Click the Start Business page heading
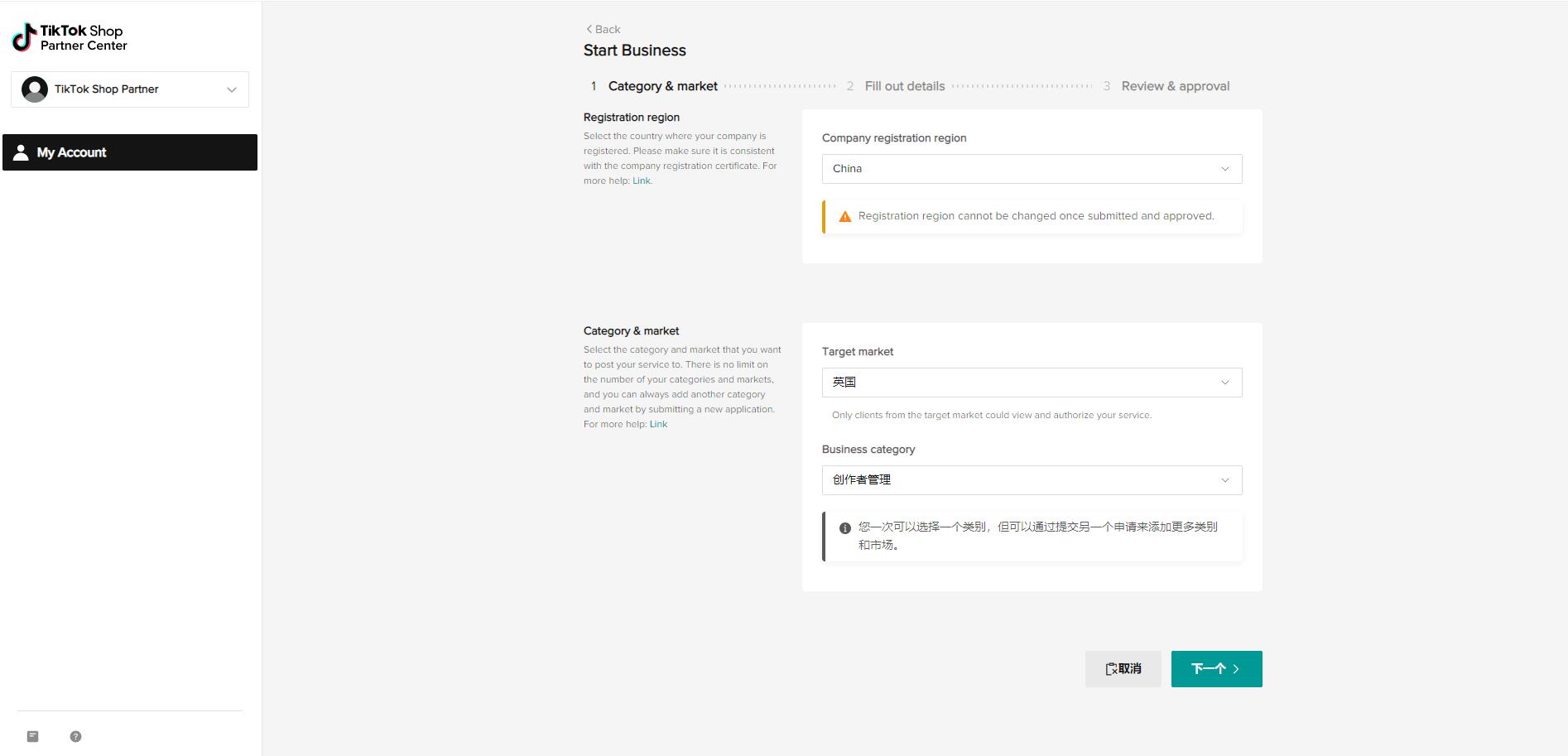This screenshot has width=1568, height=756. (634, 51)
